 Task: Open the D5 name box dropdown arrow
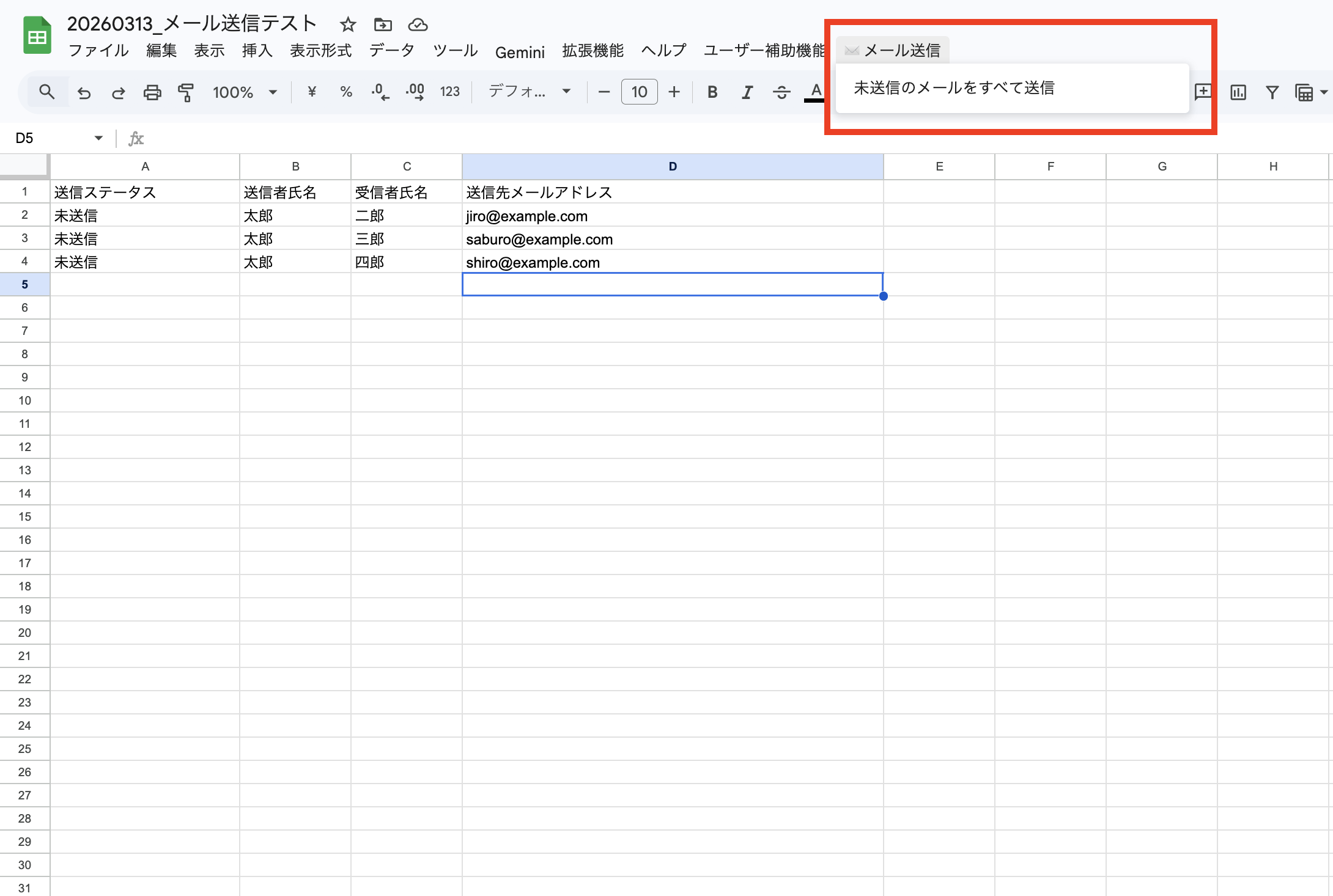pos(98,138)
